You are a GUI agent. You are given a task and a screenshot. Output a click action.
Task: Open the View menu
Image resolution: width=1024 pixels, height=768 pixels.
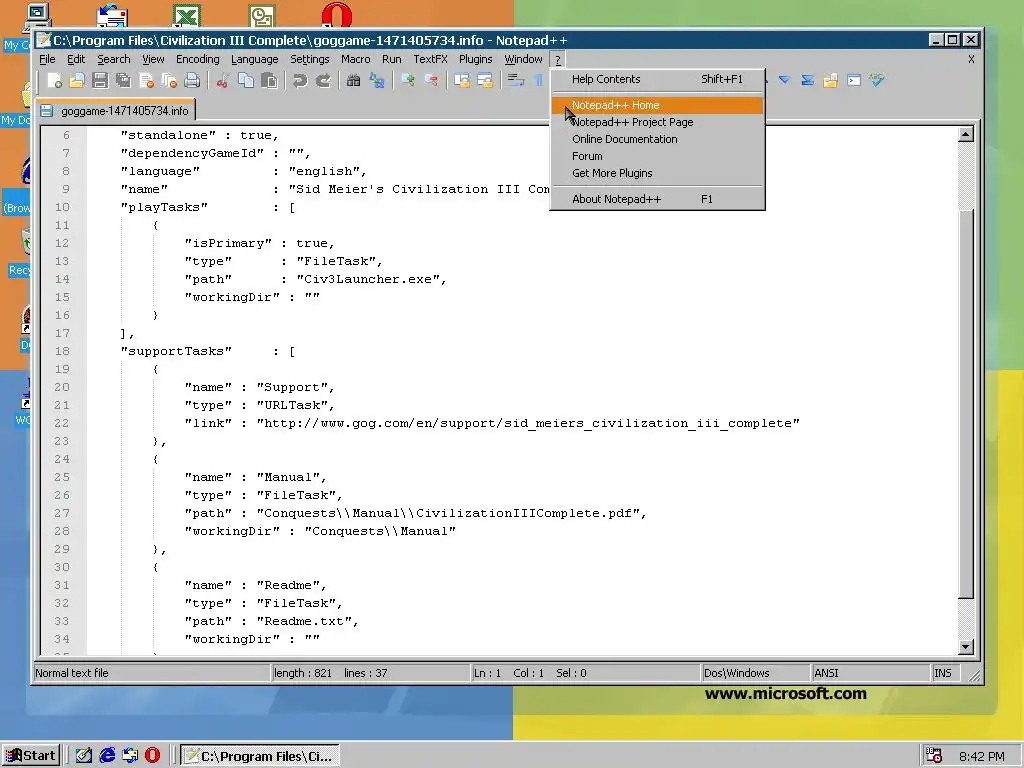[x=153, y=59]
